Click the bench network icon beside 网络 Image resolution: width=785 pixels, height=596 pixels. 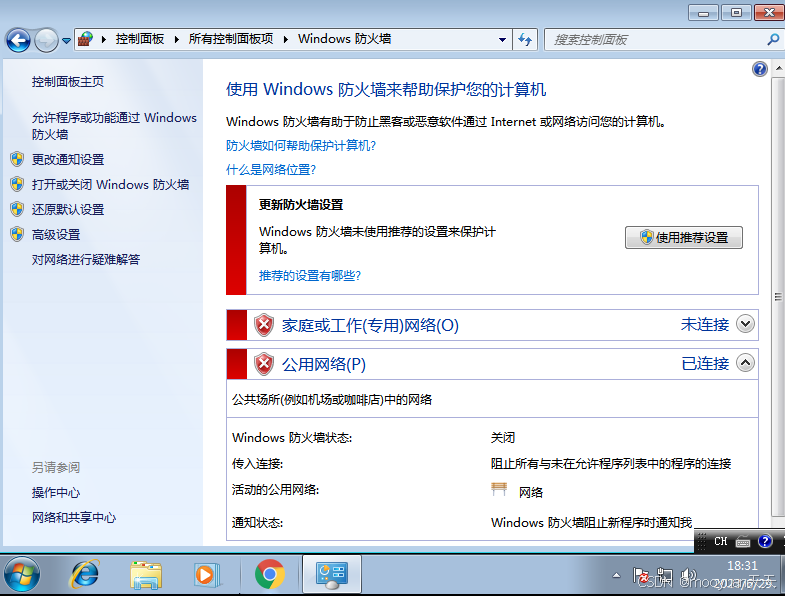[x=499, y=489]
